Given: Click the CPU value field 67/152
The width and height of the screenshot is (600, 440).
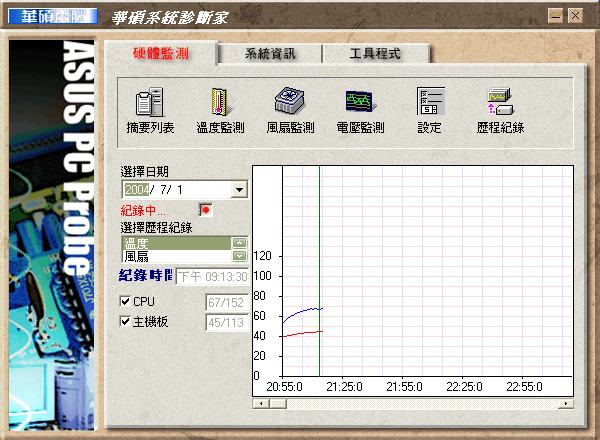Looking at the screenshot, I should pos(227,303).
